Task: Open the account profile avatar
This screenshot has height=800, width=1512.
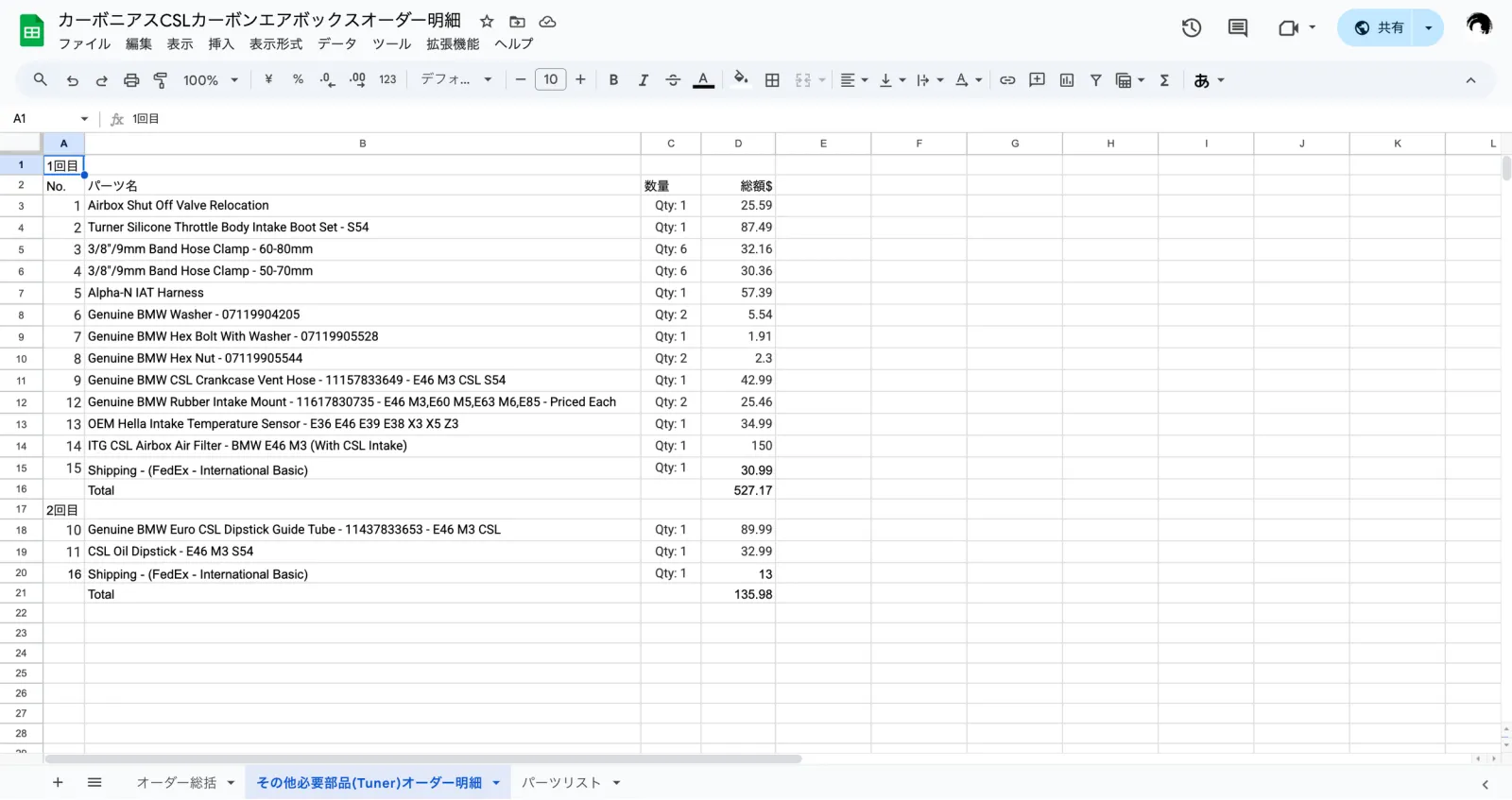Action: pos(1479,26)
